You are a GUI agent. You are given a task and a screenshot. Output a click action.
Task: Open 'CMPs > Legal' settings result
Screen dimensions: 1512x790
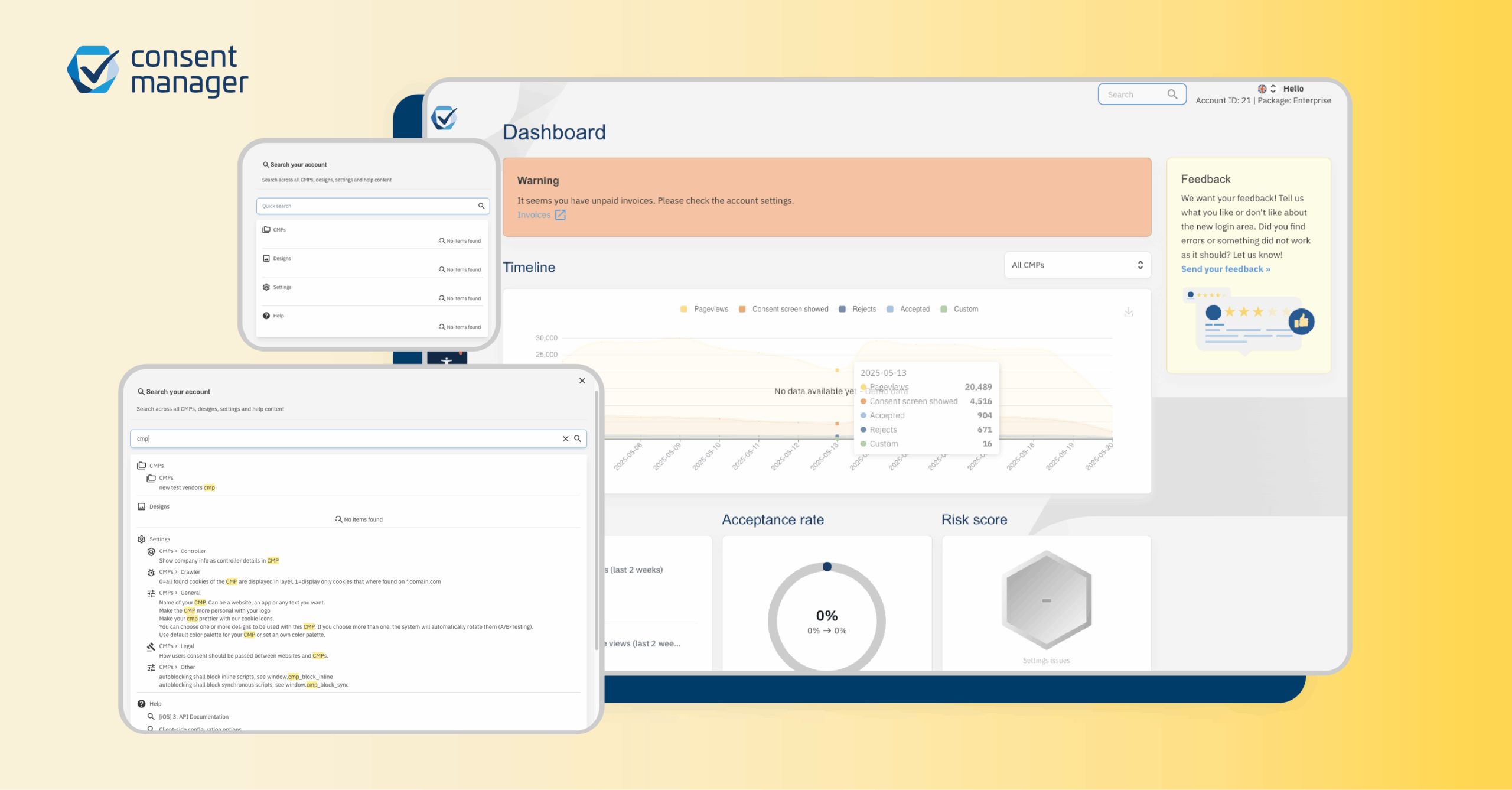[176, 646]
